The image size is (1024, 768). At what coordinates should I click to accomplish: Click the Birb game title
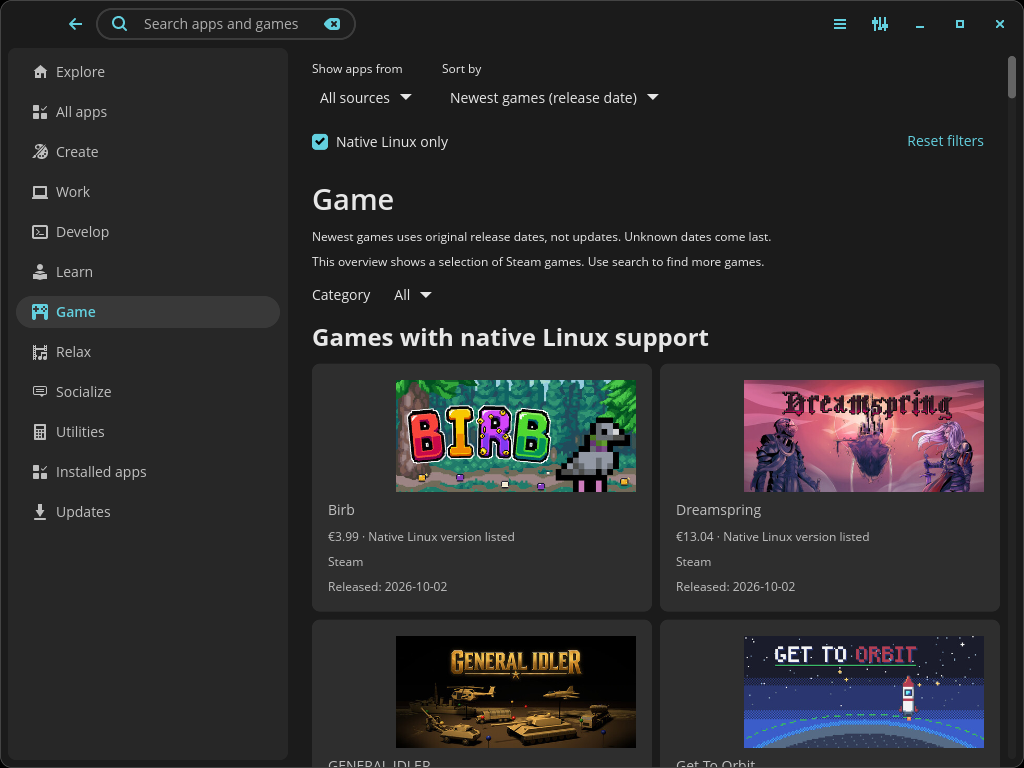(341, 510)
